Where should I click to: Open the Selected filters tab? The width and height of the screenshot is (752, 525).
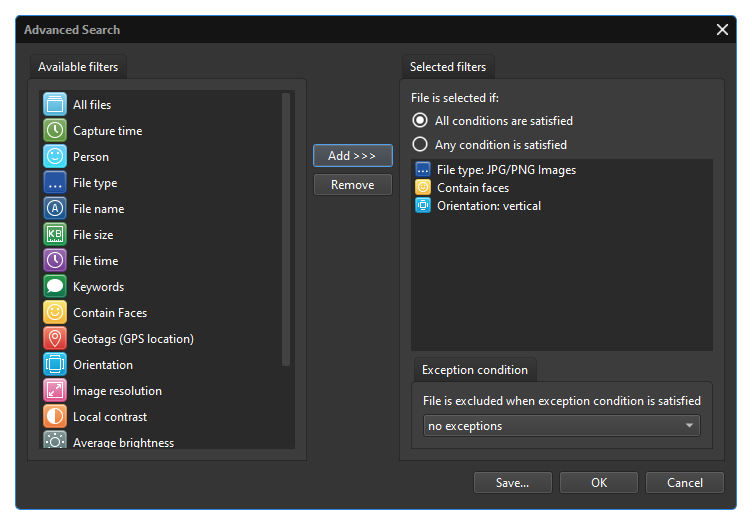pos(448,67)
